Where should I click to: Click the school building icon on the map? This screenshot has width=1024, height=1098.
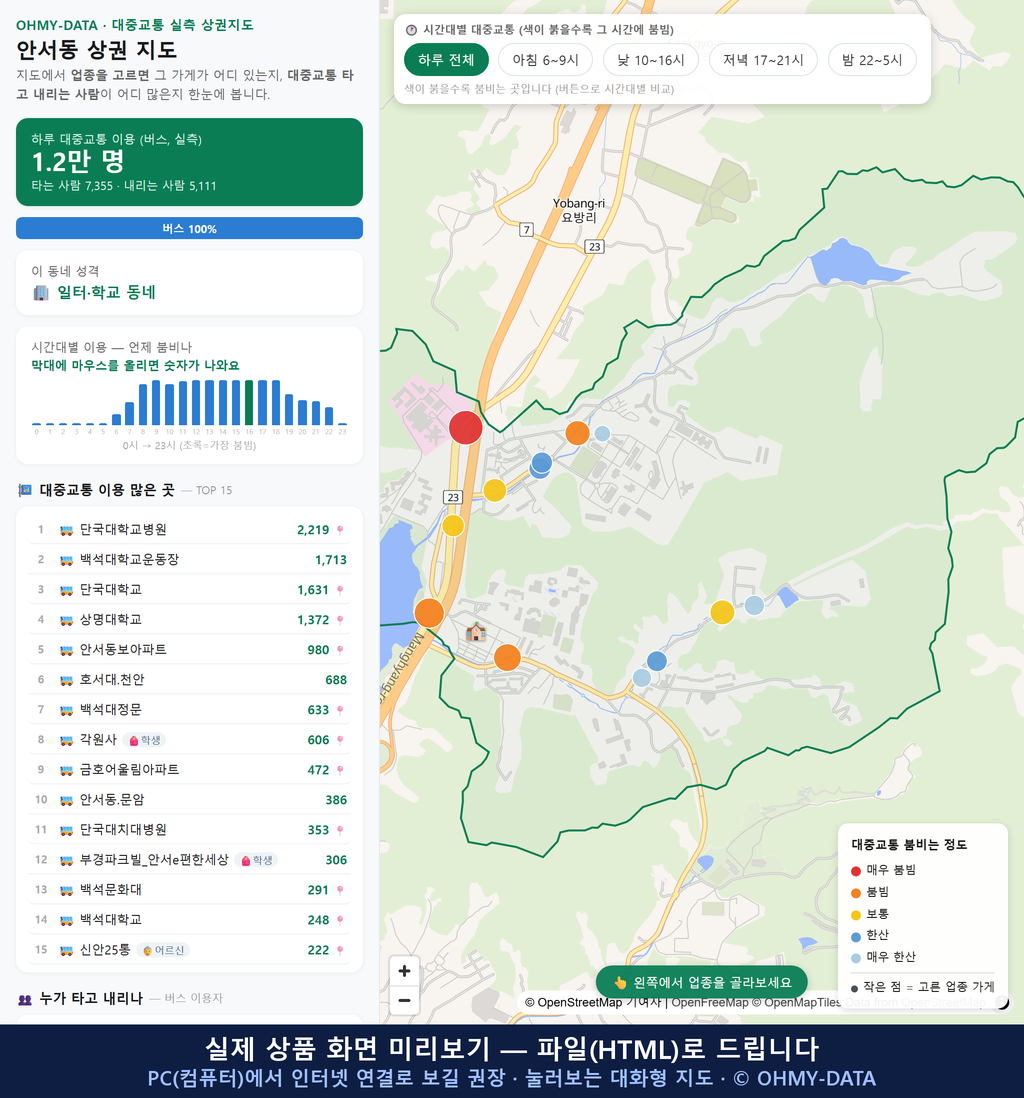(476, 632)
